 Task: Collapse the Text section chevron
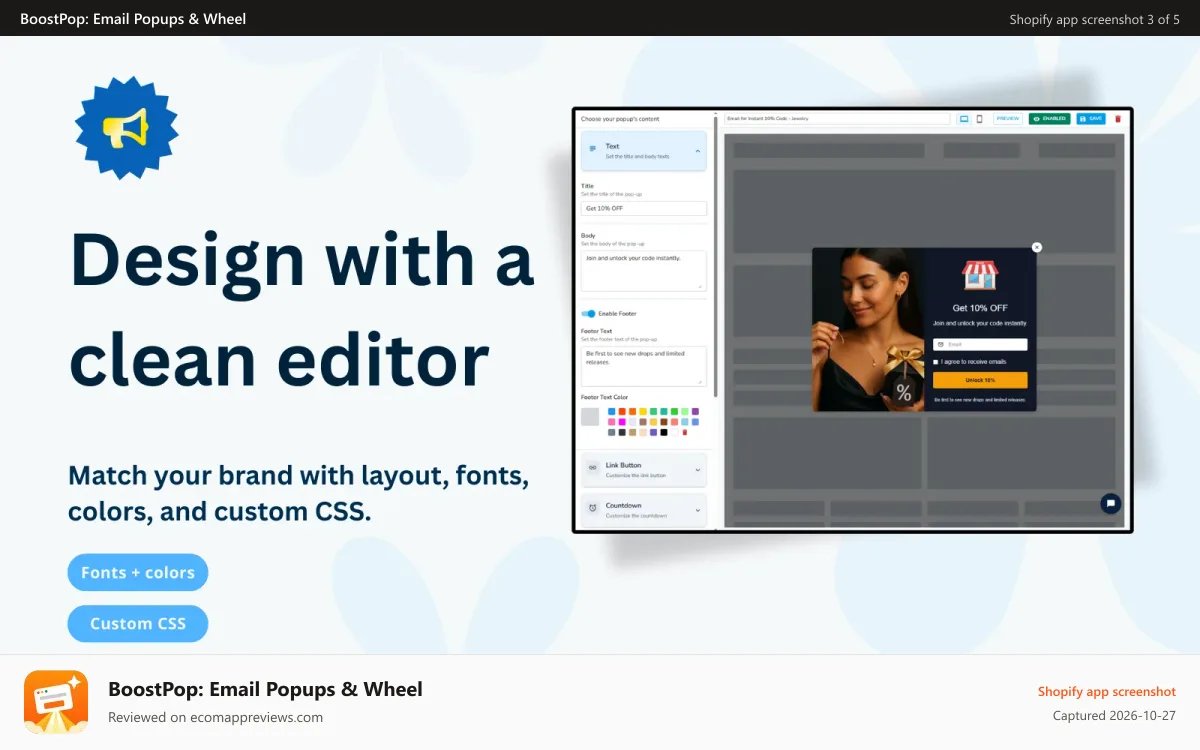pyautogui.click(x=697, y=150)
